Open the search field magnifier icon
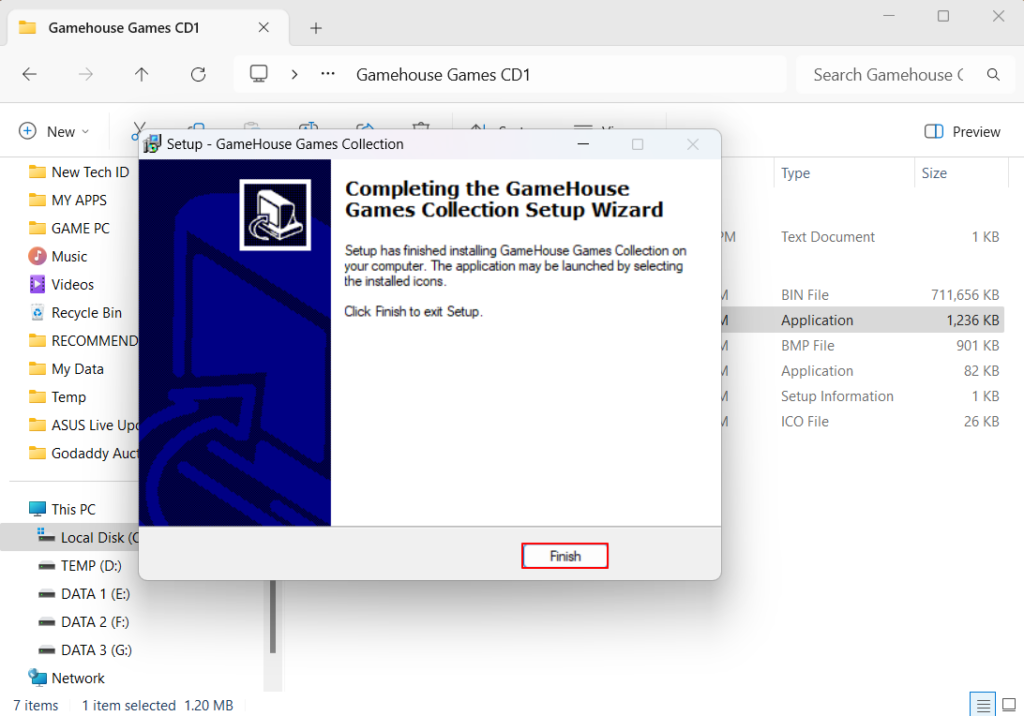Image resolution: width=1024 pixels, height=716 pixels. point(993,74)
